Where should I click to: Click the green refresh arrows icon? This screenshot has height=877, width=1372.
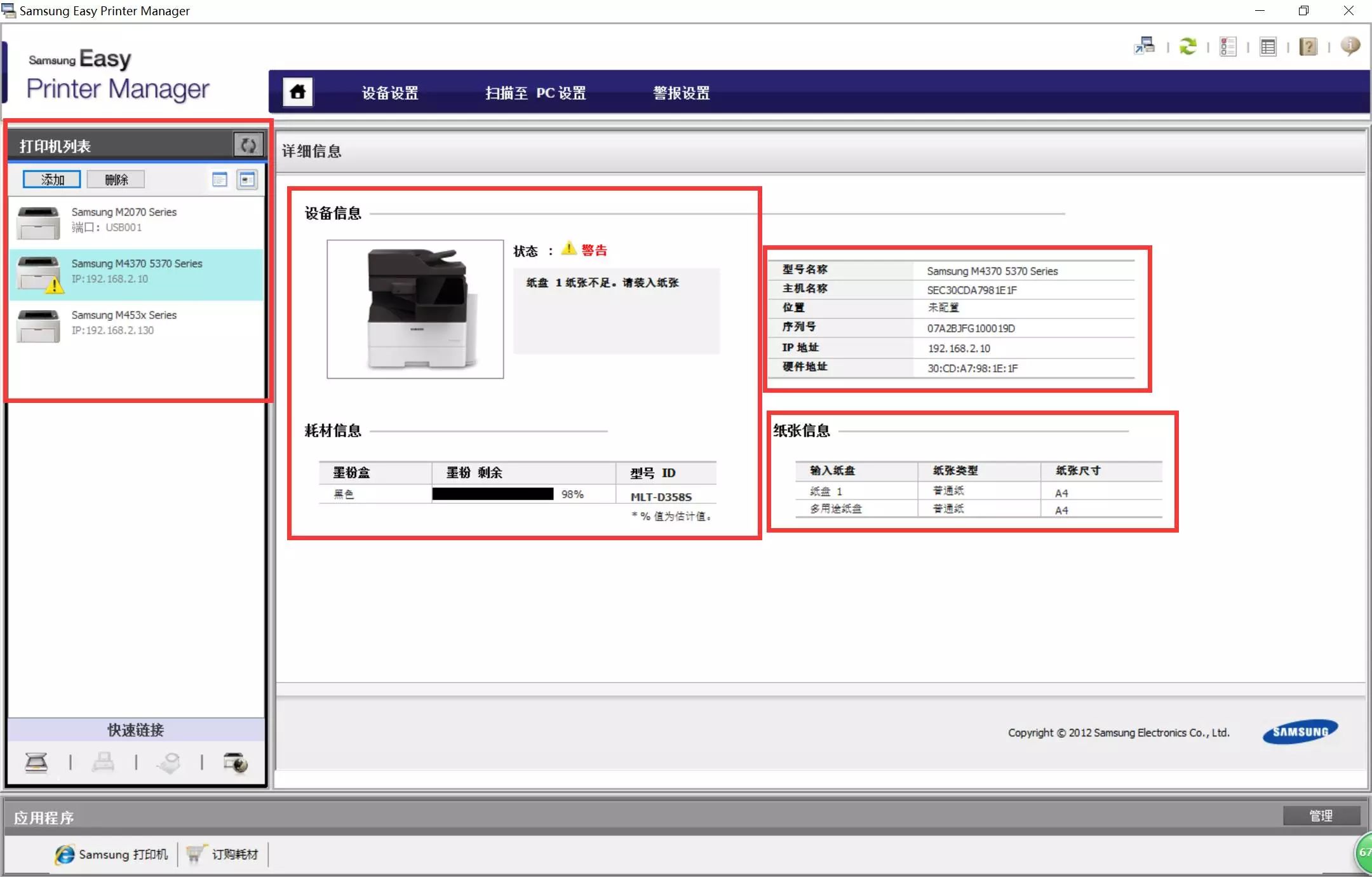pos(1188,46)
